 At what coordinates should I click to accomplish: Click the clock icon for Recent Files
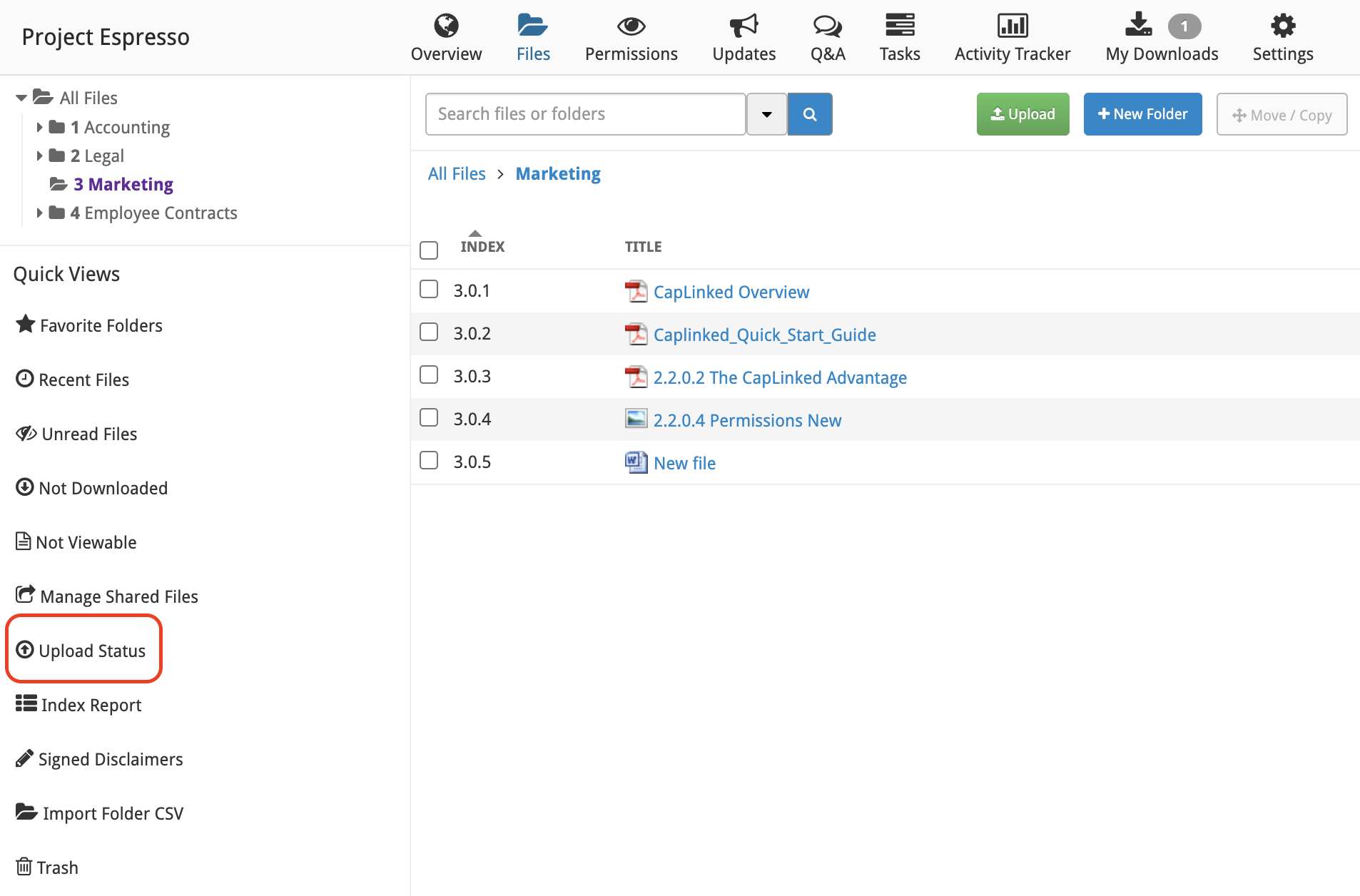25,378
